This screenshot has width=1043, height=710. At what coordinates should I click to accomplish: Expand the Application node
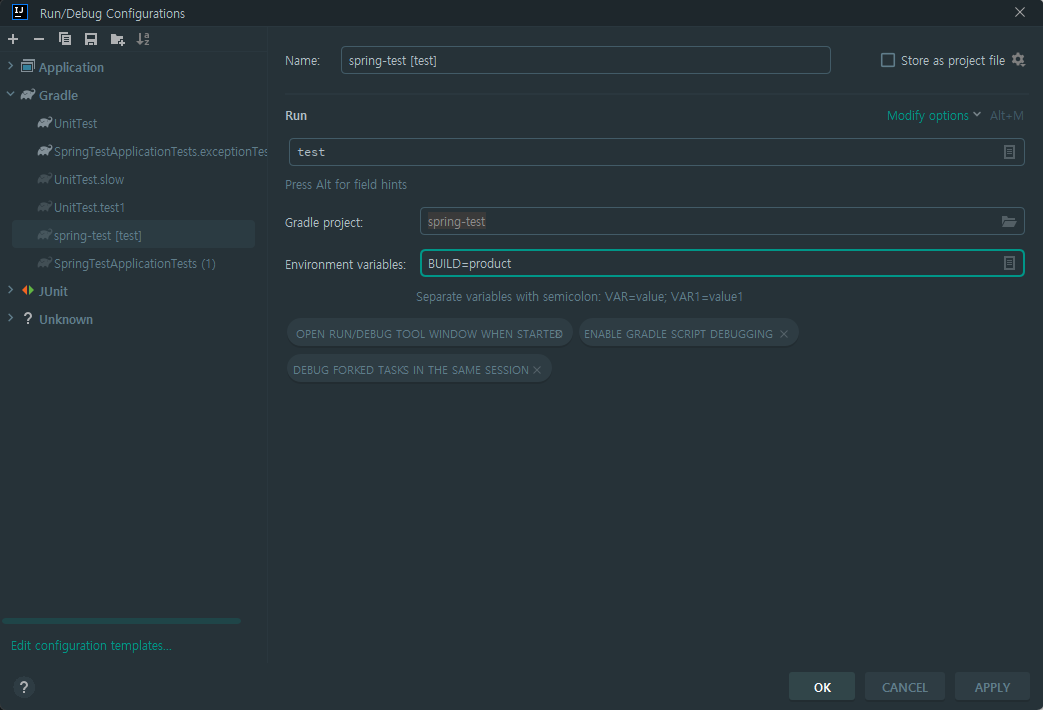coord(10,66)
